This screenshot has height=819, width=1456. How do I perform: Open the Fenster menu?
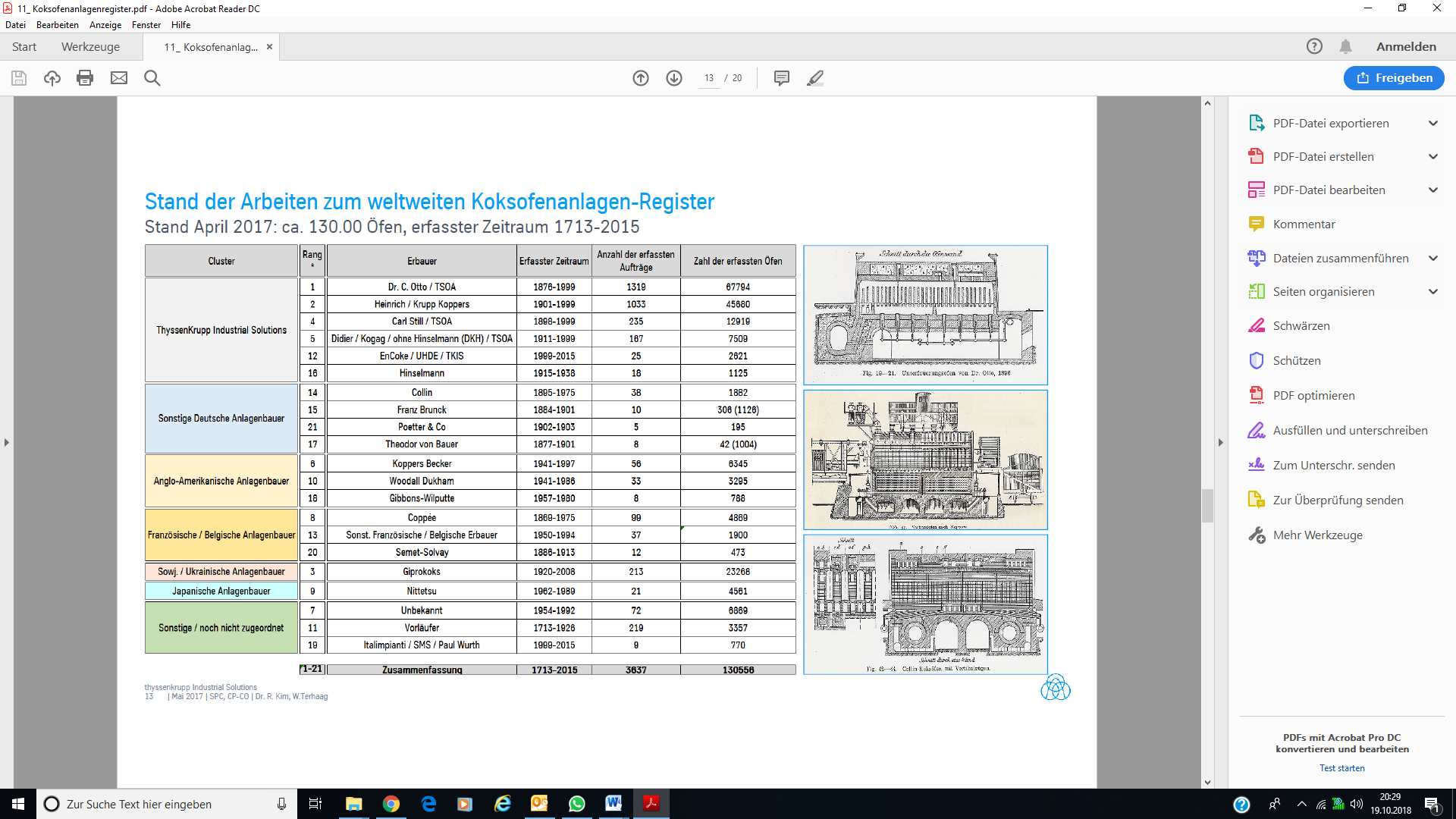(x=146, y=25)
